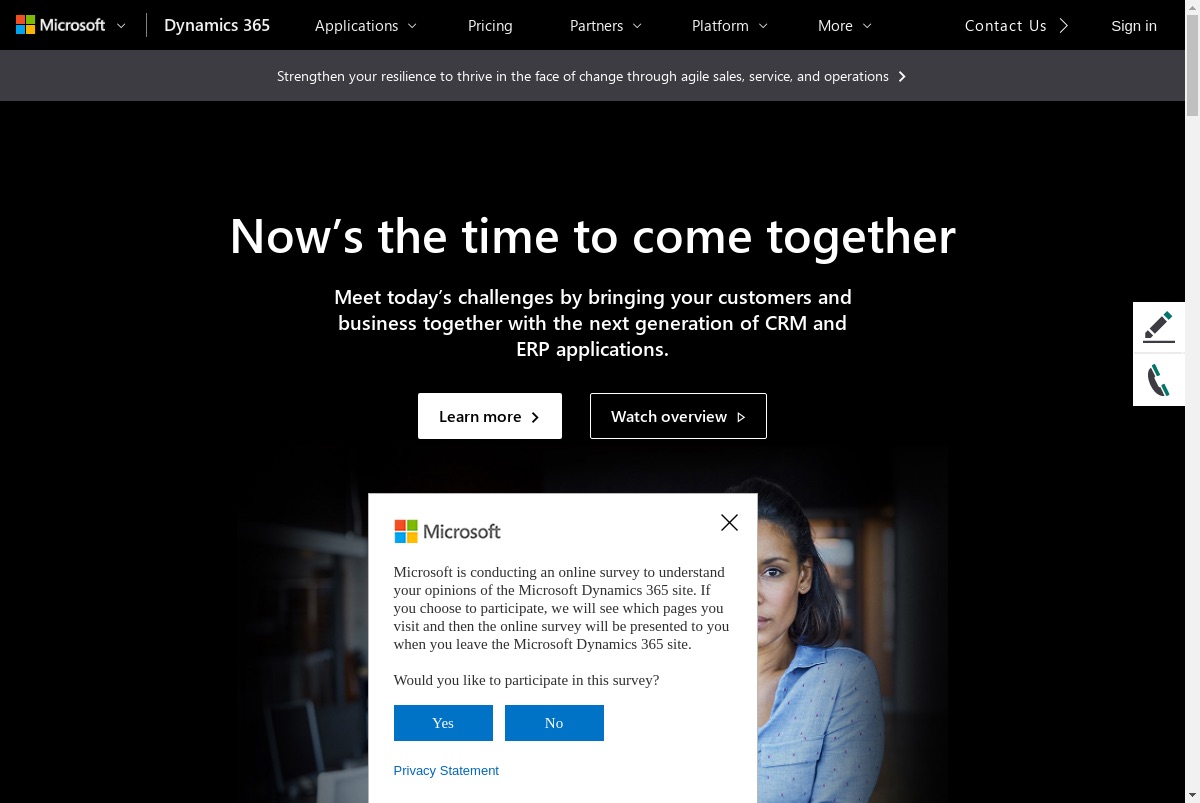Click the Learn more button
Image resolution: width=1200 pixels, height=803 pixels.
coord(490,416)
